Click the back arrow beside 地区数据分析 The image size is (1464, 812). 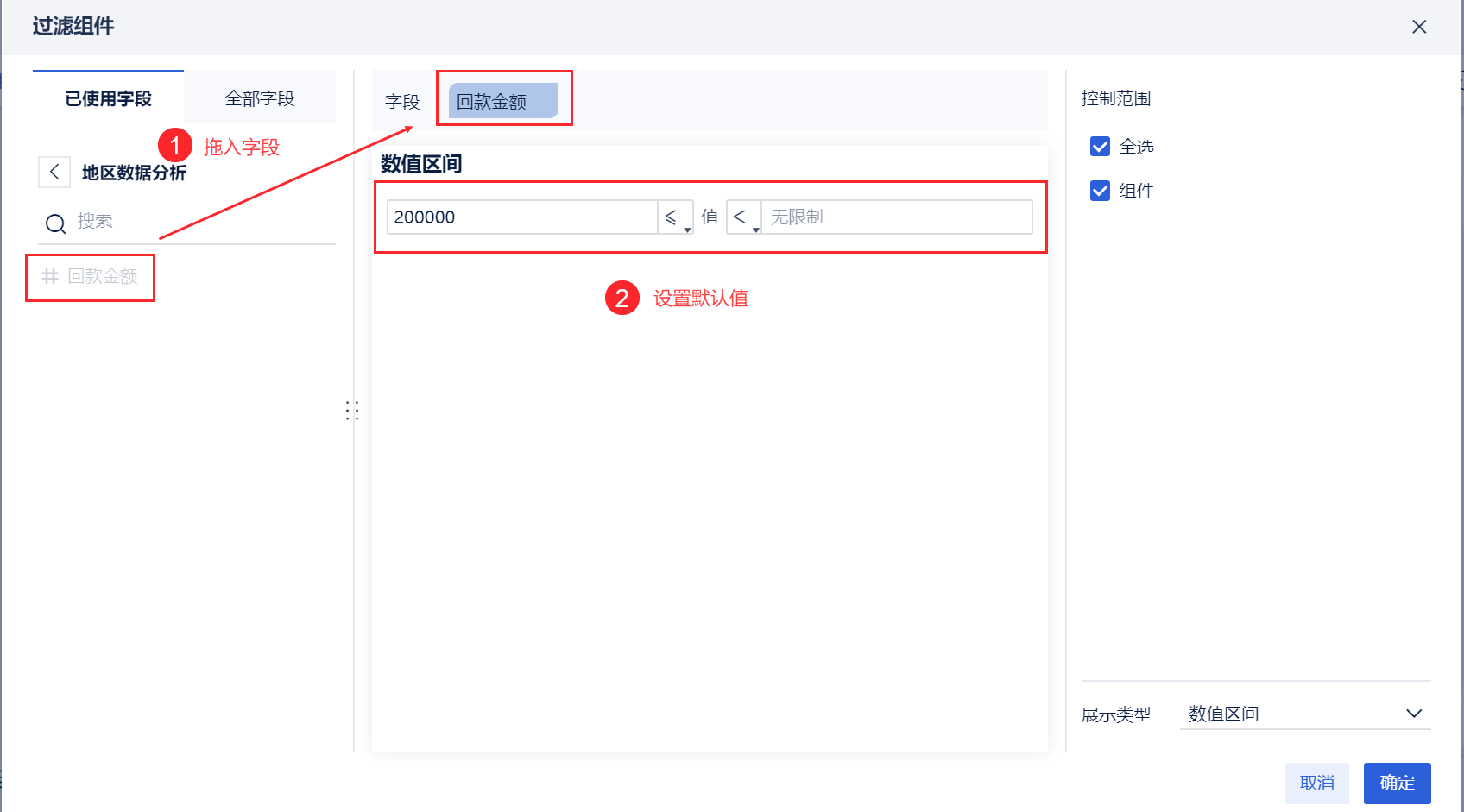(54, 172)
